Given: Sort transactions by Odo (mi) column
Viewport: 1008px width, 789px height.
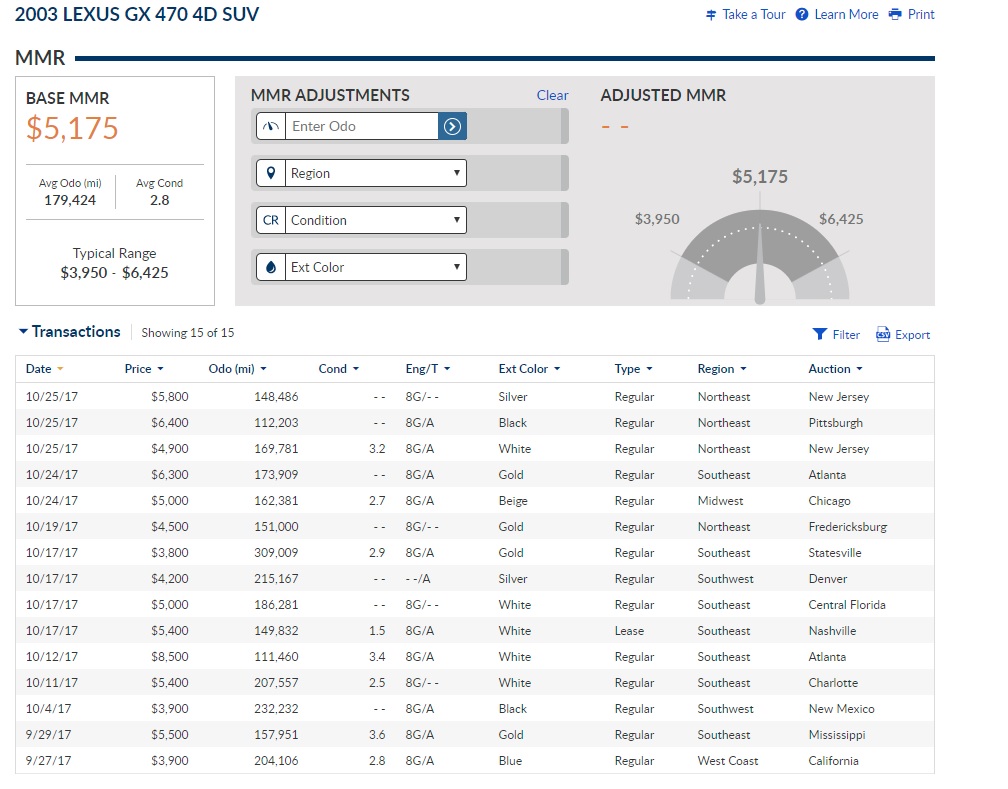Looking at the screenshot, I should pyautogui.click(x=237, y=368).
